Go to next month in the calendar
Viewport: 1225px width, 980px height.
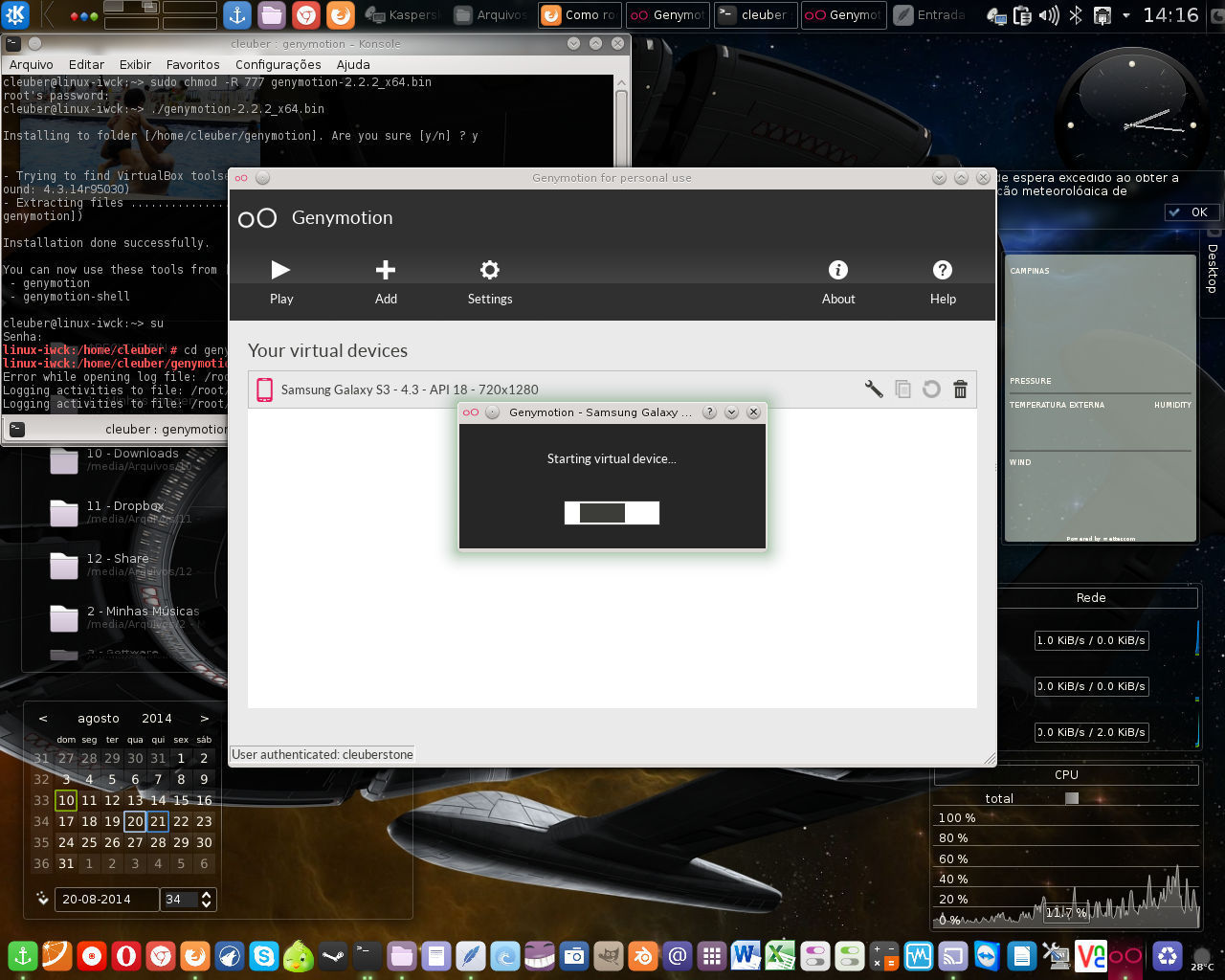click(x=204, y=718)
